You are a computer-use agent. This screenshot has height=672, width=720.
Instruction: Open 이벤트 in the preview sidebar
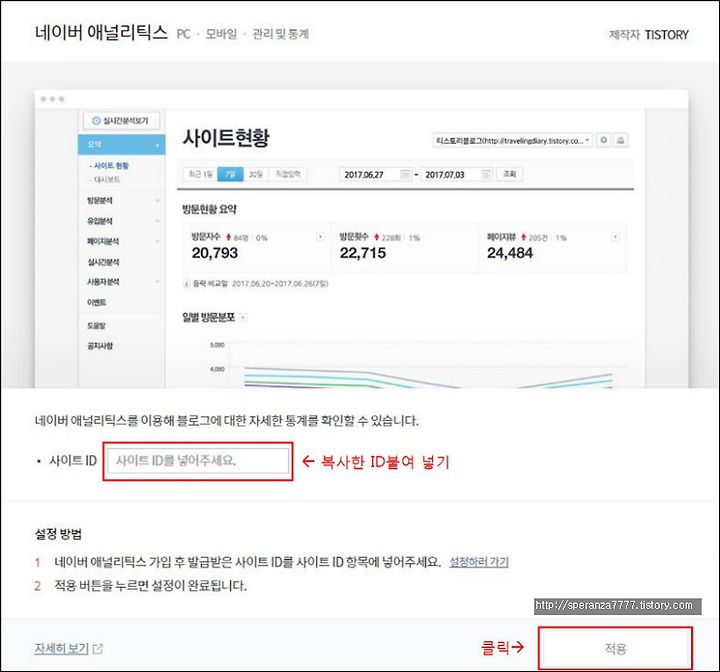click(x=96, y=302)
